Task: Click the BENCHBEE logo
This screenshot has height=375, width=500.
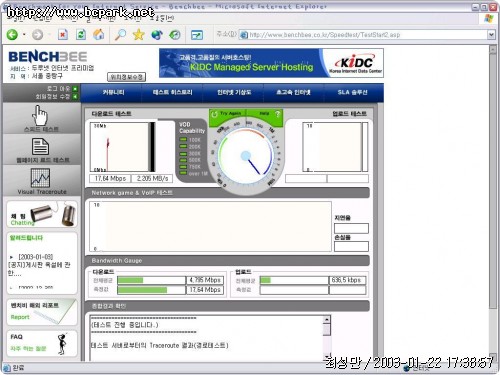Action: coord(48,57)
